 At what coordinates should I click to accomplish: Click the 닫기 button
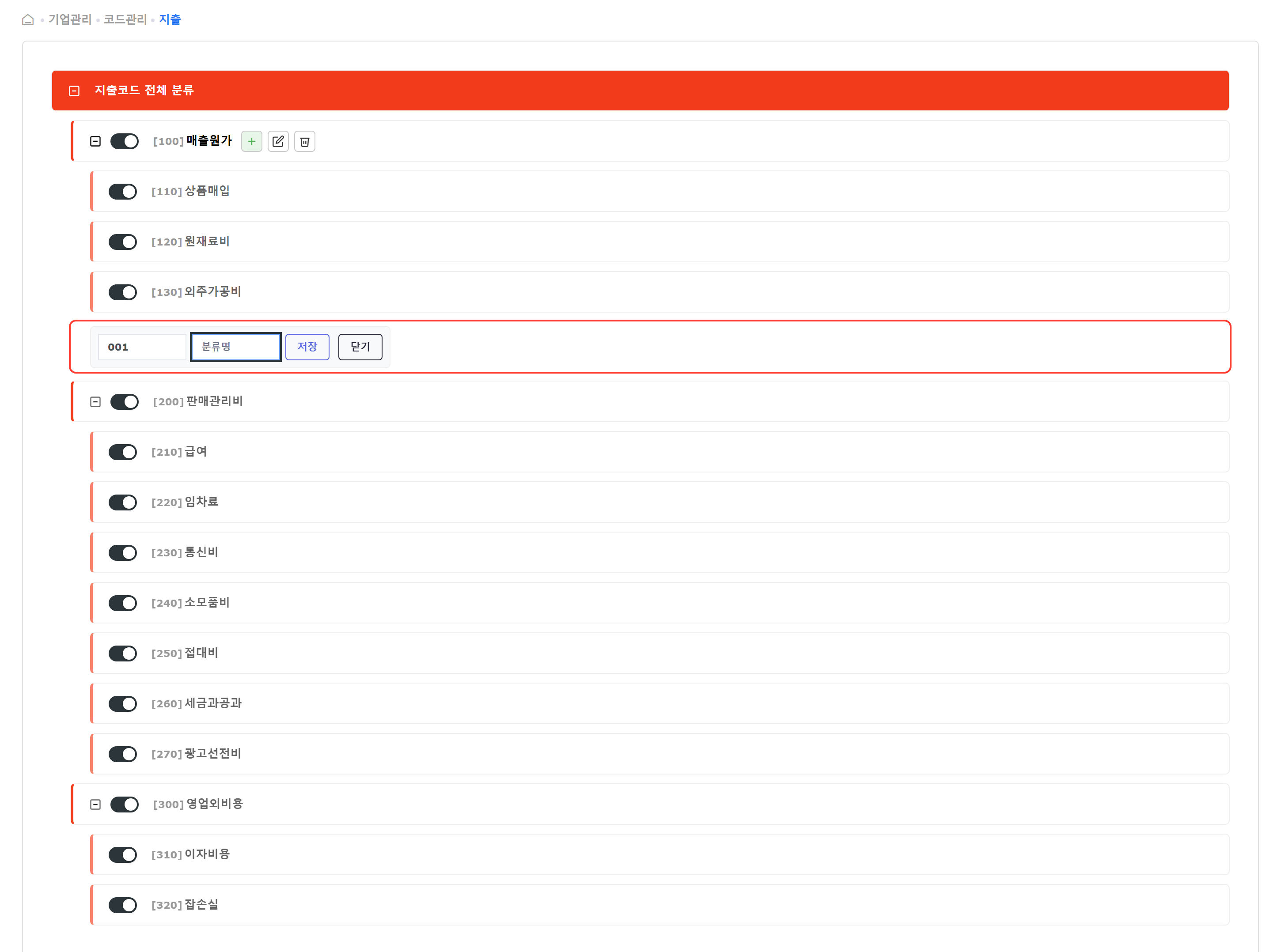pyautogui.click(x=360, y=347)
